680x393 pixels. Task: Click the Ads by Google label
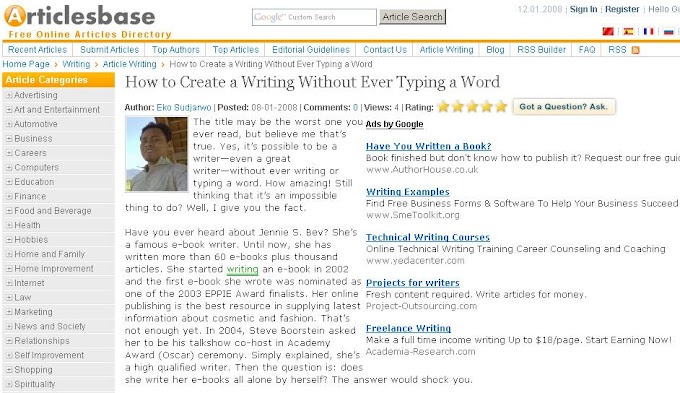[x=394, y=124]
